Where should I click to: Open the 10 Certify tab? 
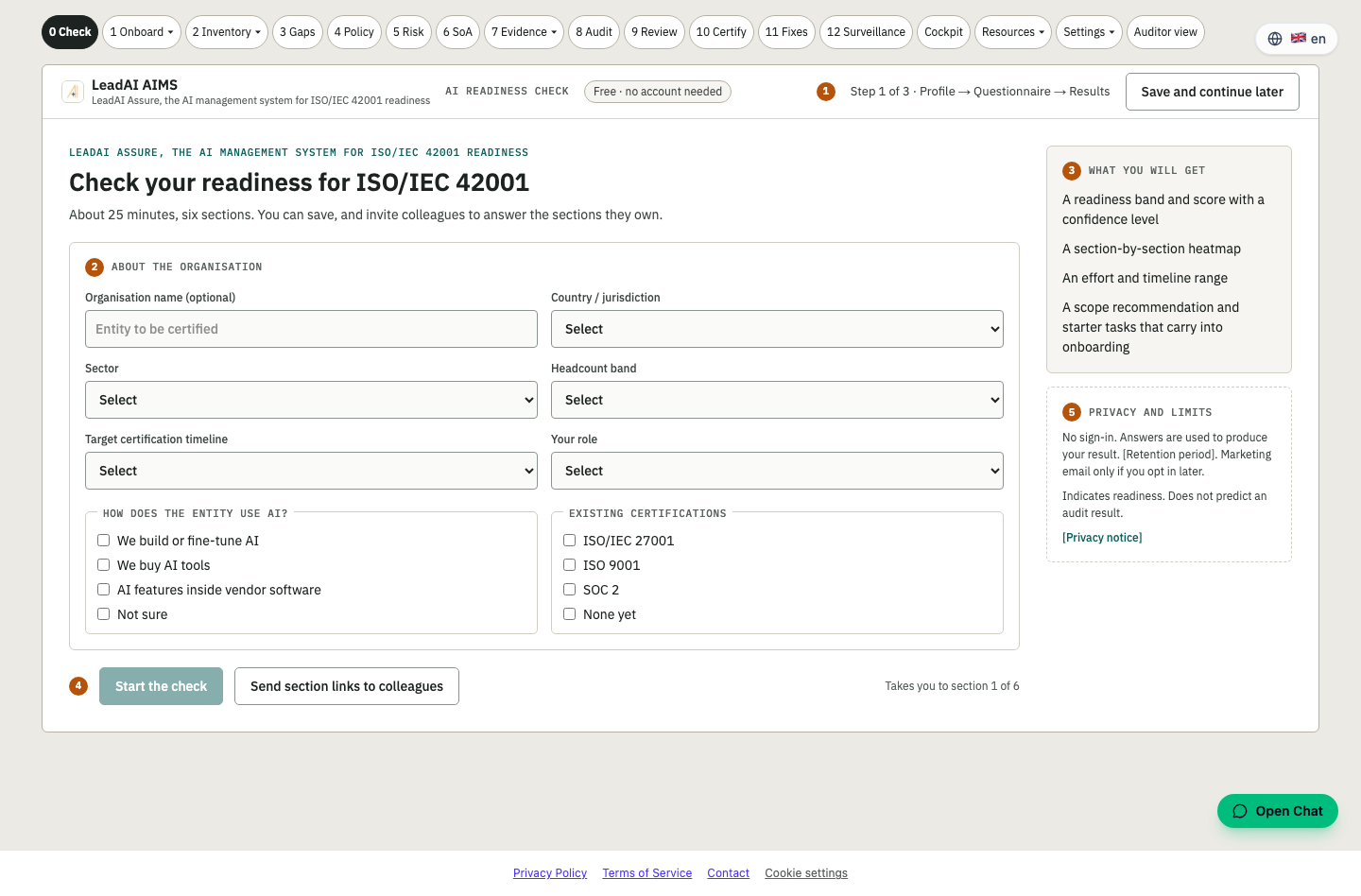(x=721, y=32)
